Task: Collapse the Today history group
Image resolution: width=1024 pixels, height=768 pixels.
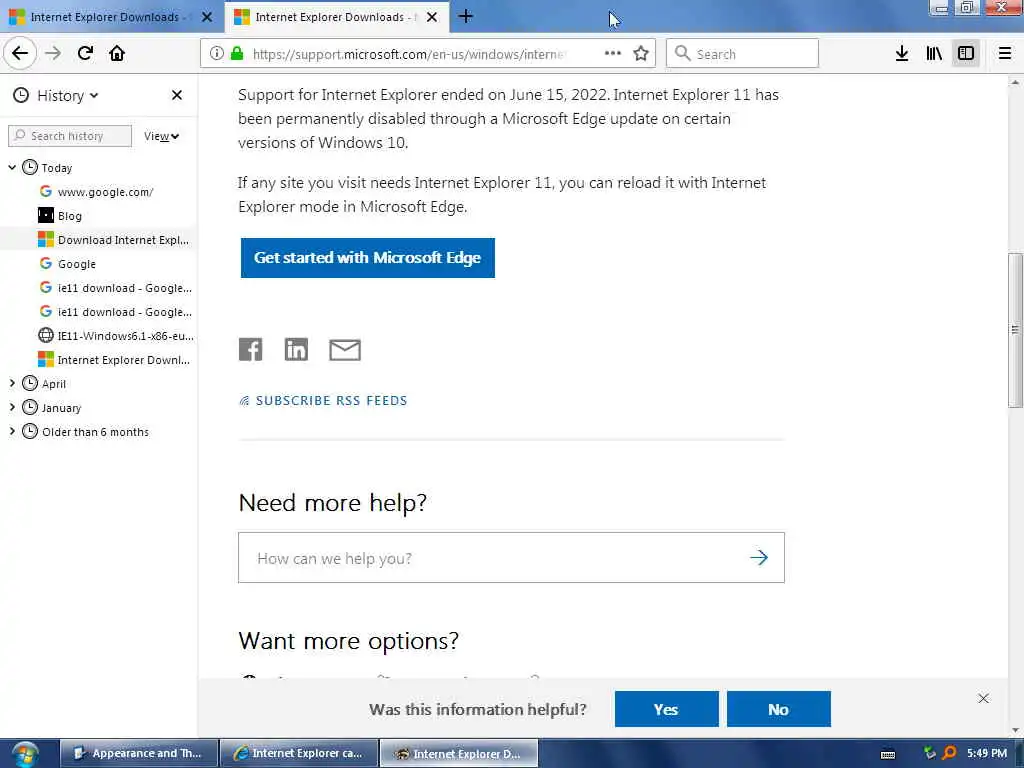Action: [x=12, y=168]
